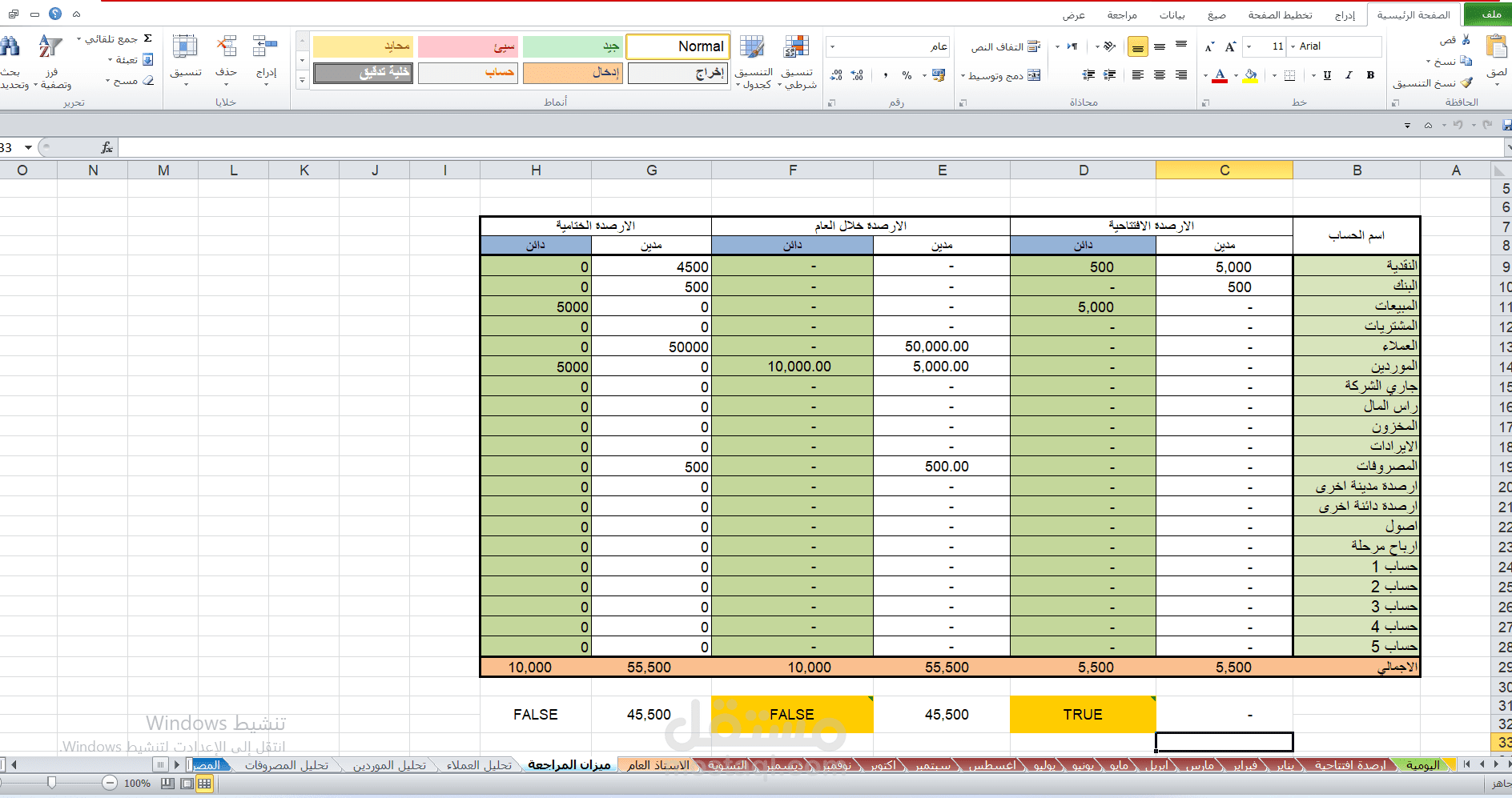Open the Page Layout (تخطيط الصفحة) tab
The height and width of the screenshot is (798, 1512).
pos(1280,15)
